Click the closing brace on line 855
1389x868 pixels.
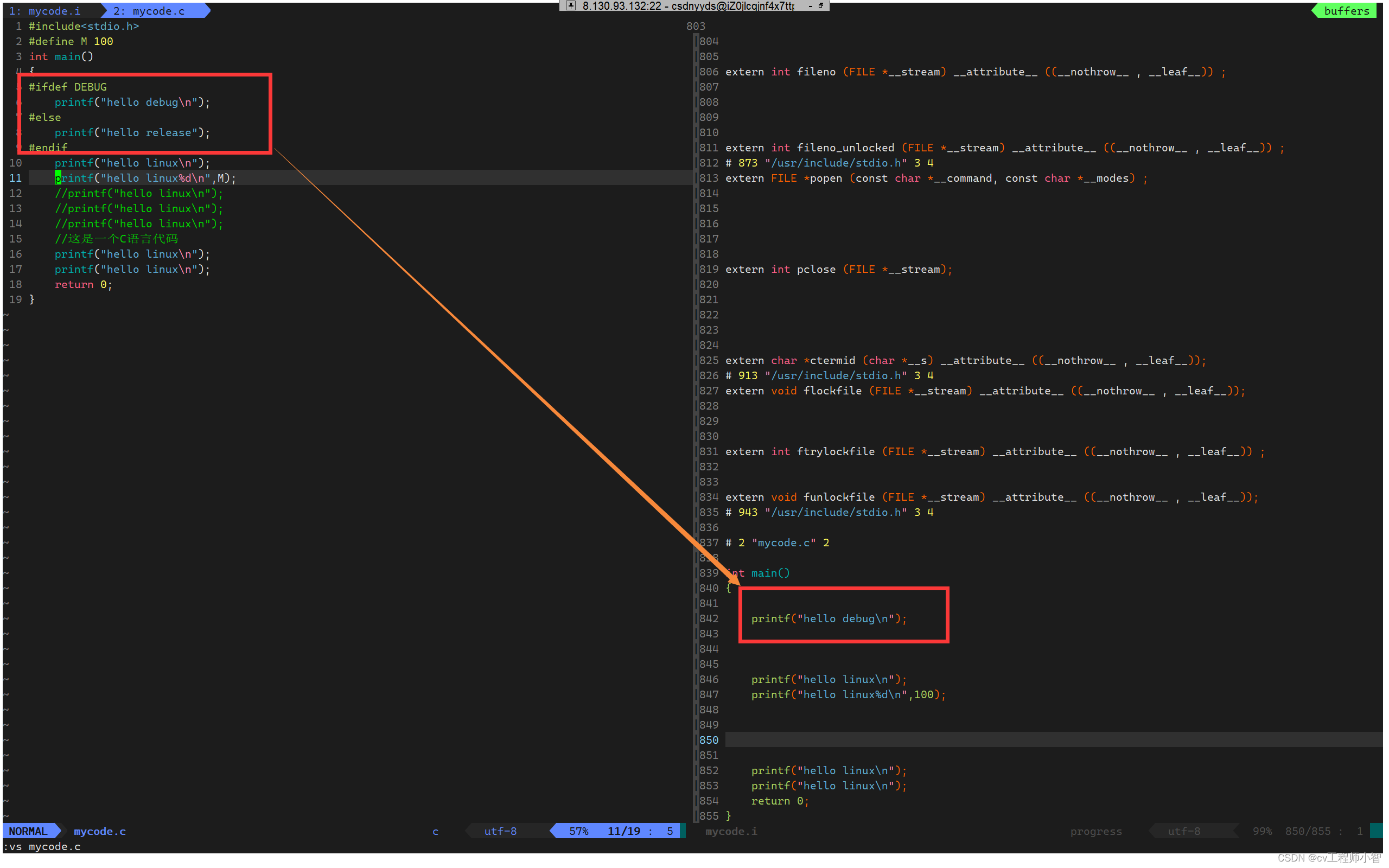(729, 816)
